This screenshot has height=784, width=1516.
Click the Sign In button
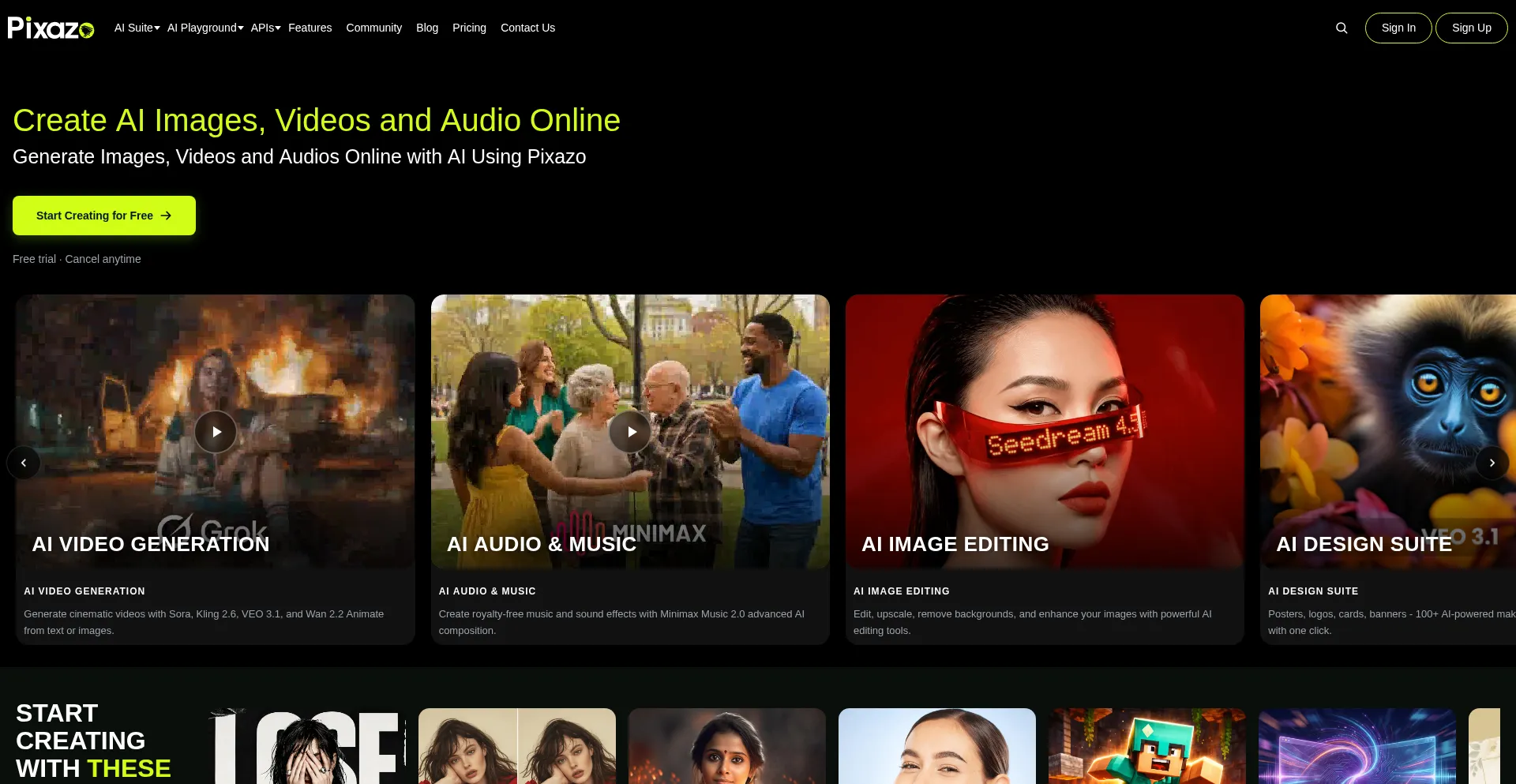(x=1398, y=28)
